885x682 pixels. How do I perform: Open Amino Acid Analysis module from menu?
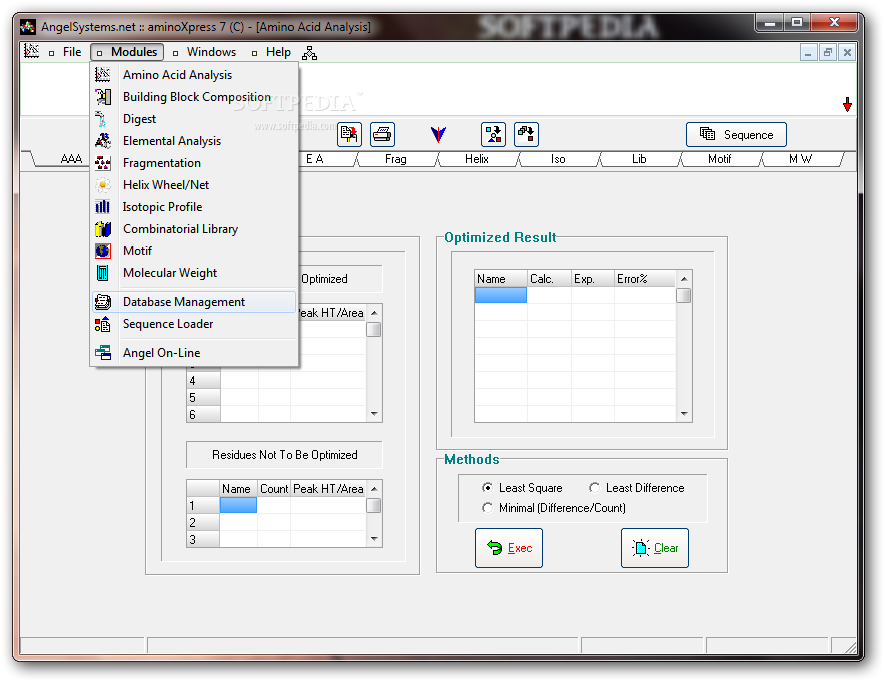pos(194,75)
